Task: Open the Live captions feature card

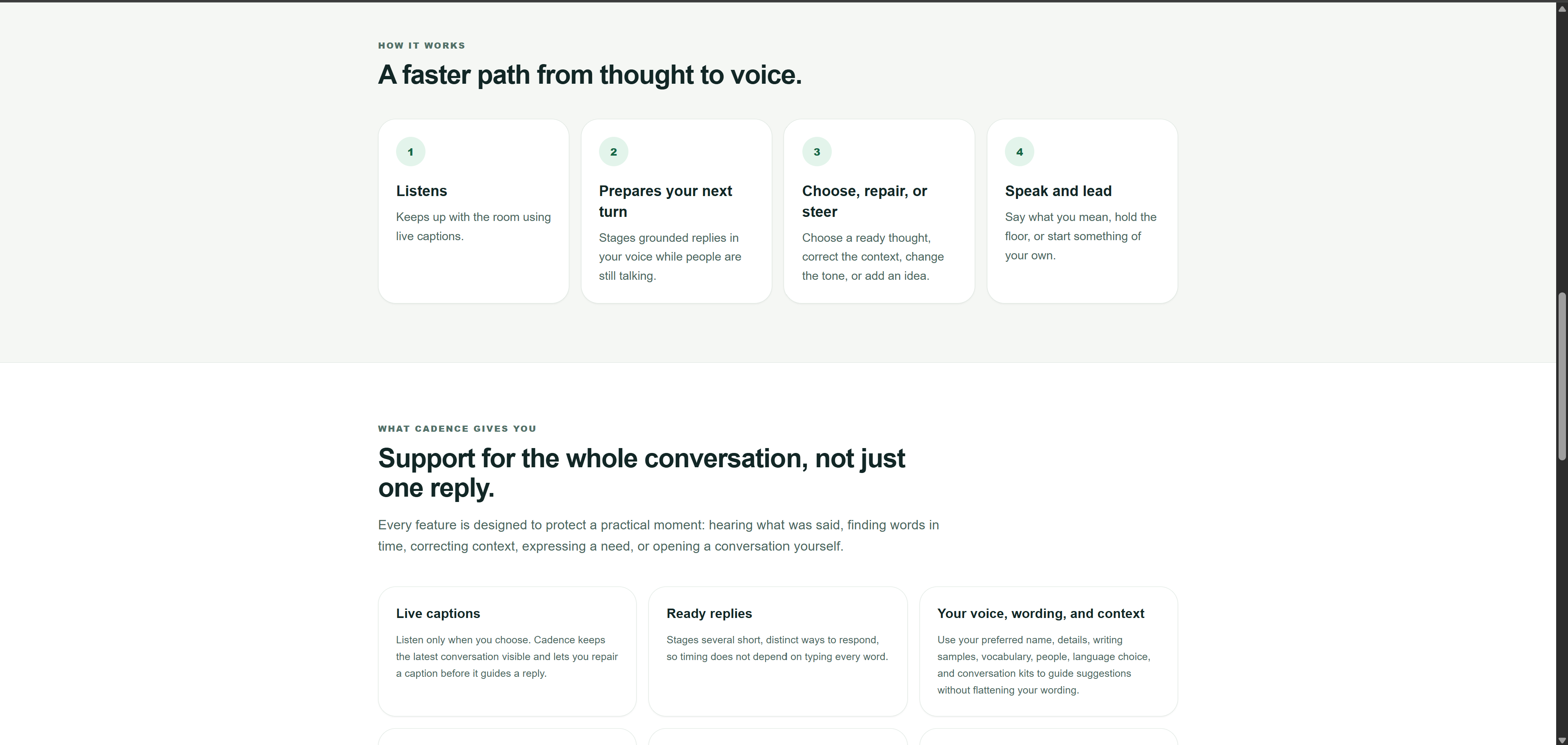Action: click(x=507, y=651)
